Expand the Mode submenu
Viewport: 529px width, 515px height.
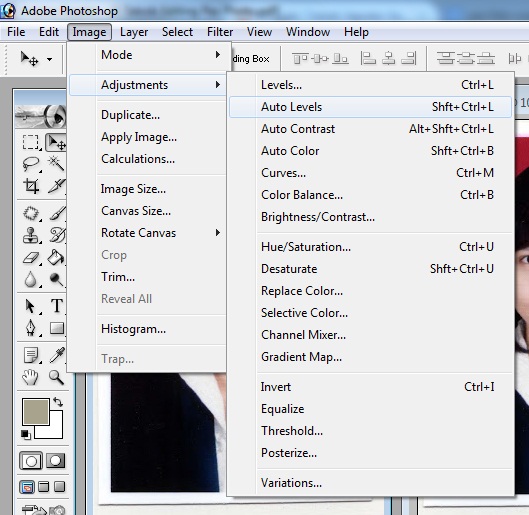click(148, 55)
